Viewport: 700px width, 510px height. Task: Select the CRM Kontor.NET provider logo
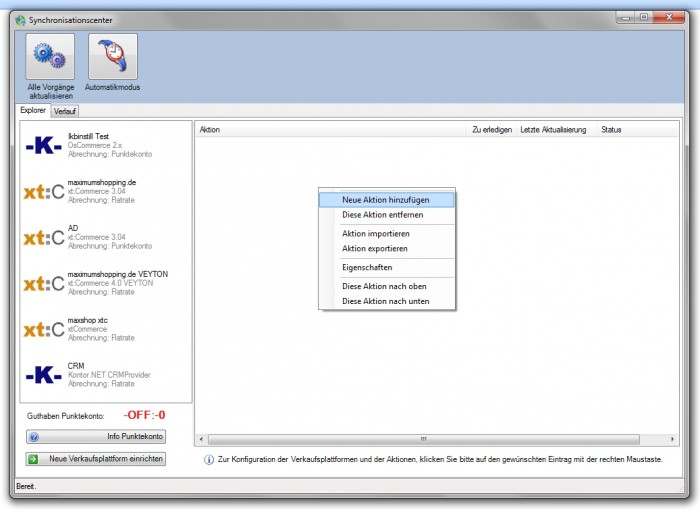coord(43,375)
